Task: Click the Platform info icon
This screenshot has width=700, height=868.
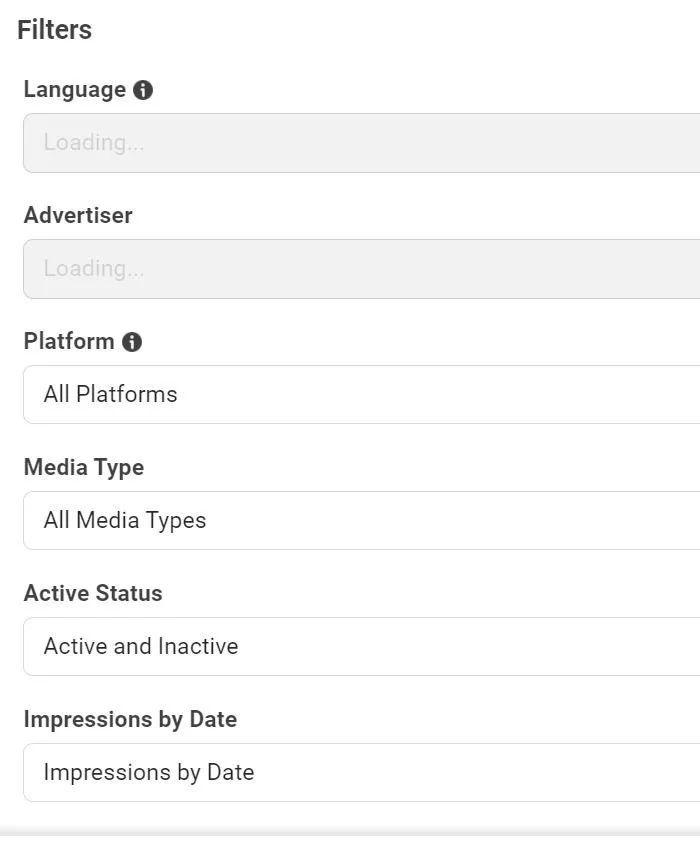Action: click(132, 342)
